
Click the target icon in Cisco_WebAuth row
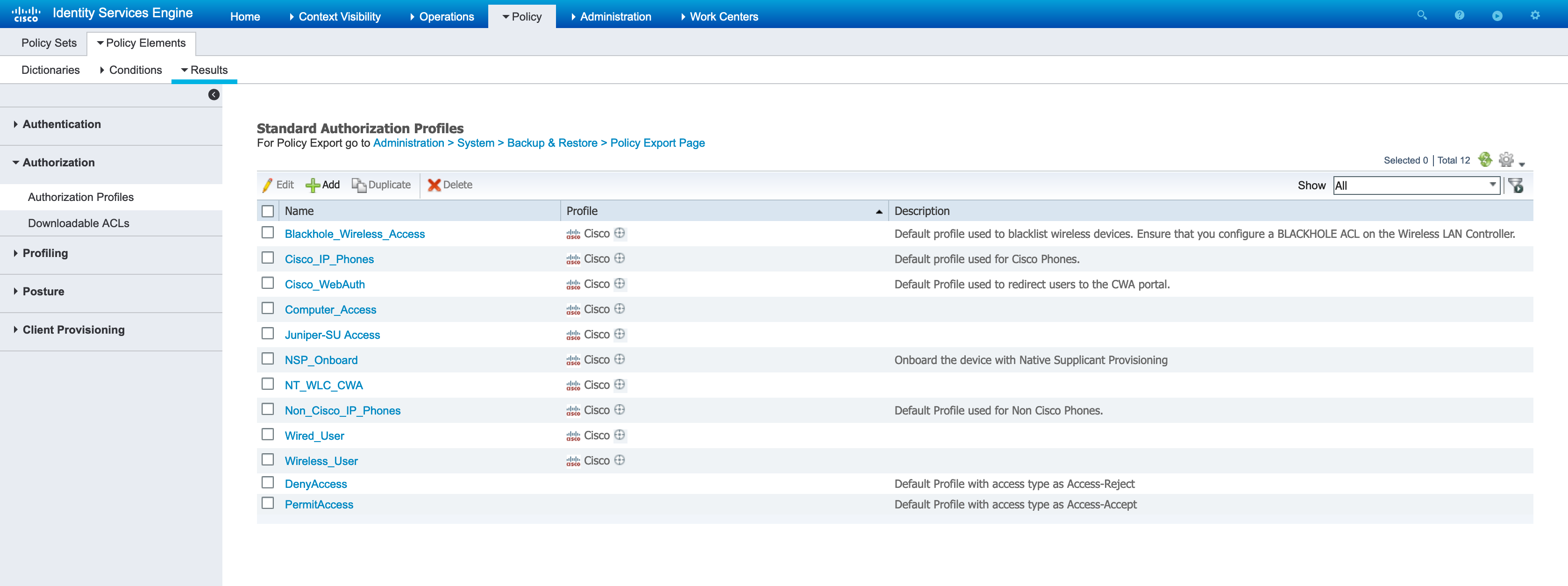pyautogui.click(x=620, y=284)
